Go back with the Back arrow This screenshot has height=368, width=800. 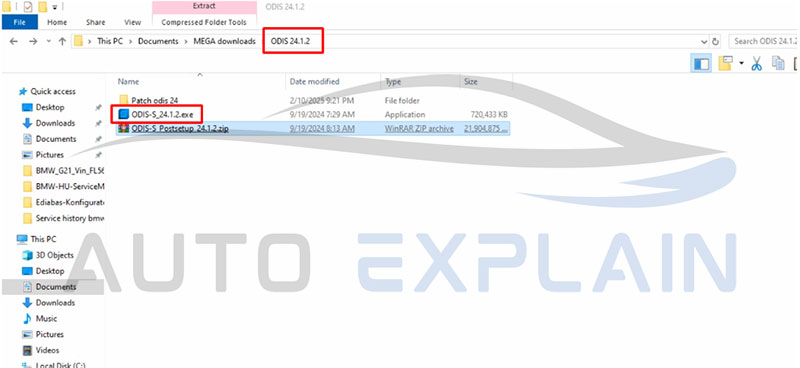[14, 41]
